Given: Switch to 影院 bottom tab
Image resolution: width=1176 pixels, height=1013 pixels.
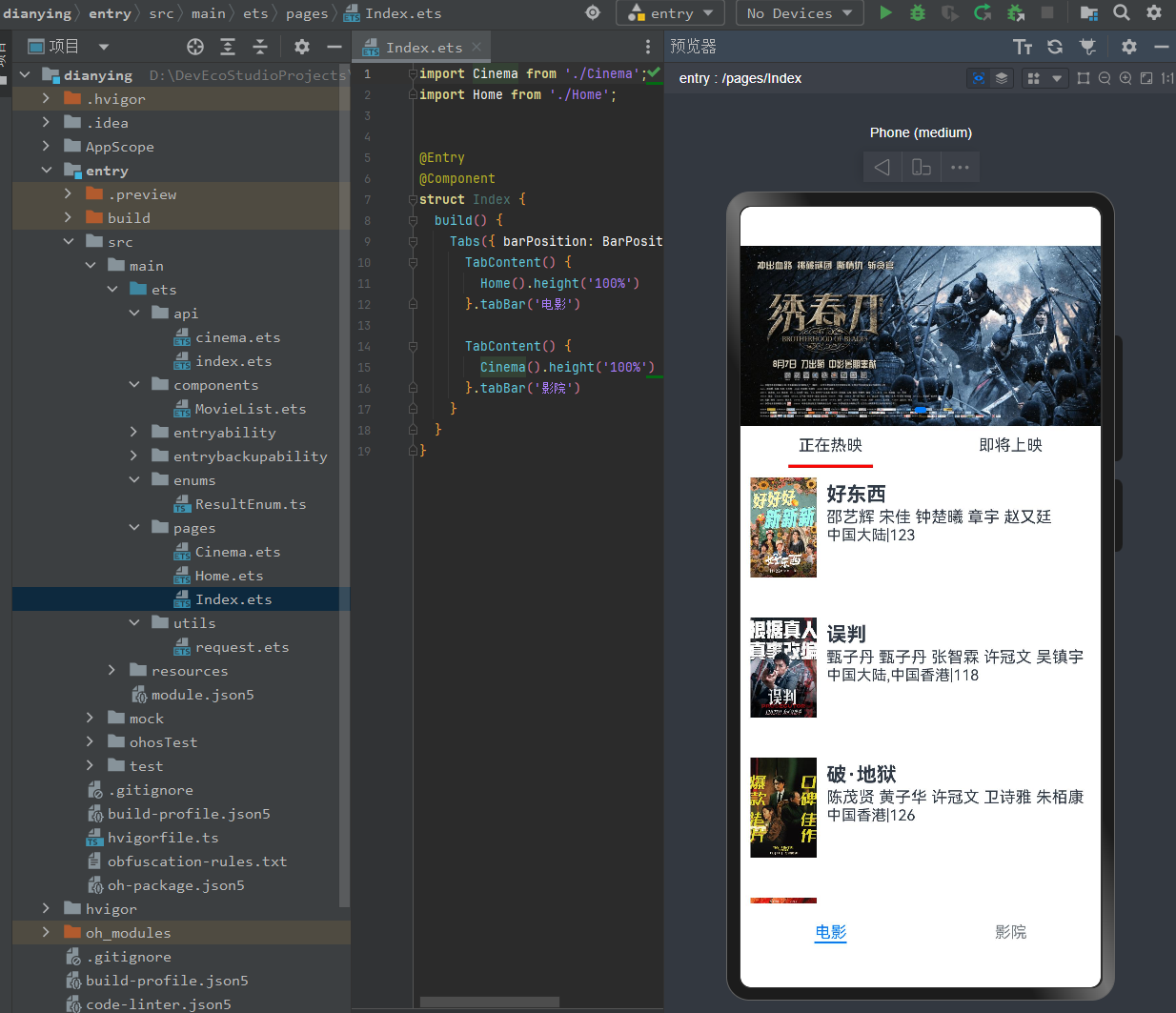Looking at the screenshot, I should (1011, 932).
